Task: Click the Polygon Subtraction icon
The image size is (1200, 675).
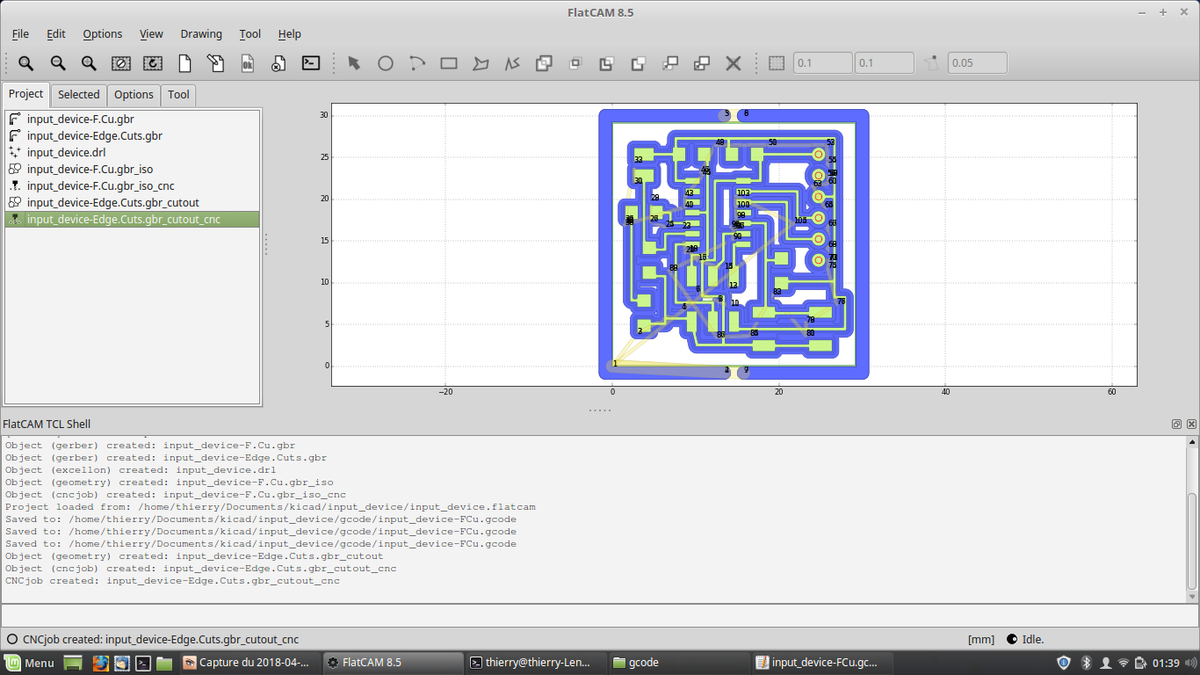Action: coord(607,63)
